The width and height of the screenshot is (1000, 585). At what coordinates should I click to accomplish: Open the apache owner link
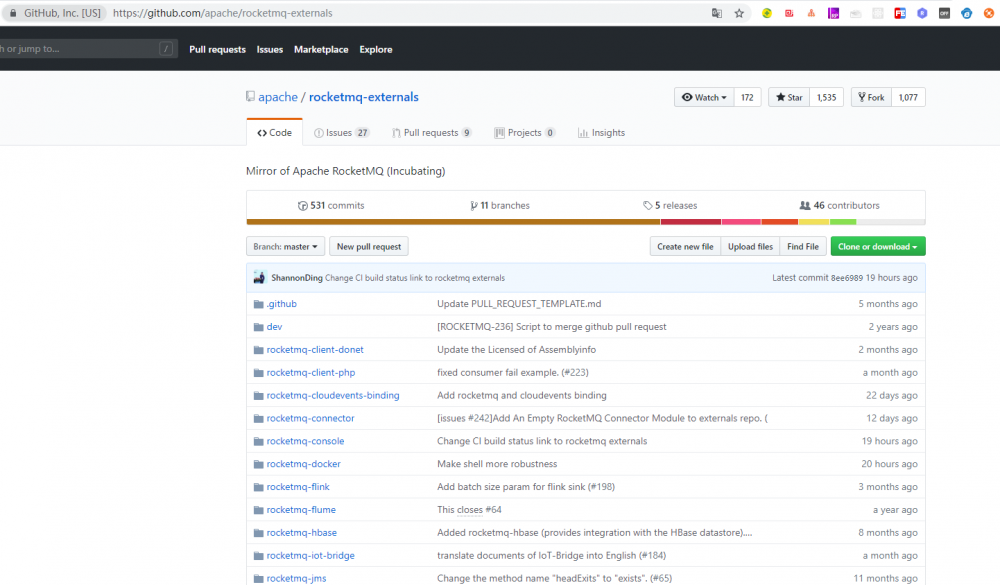click(x=278, y=97)
